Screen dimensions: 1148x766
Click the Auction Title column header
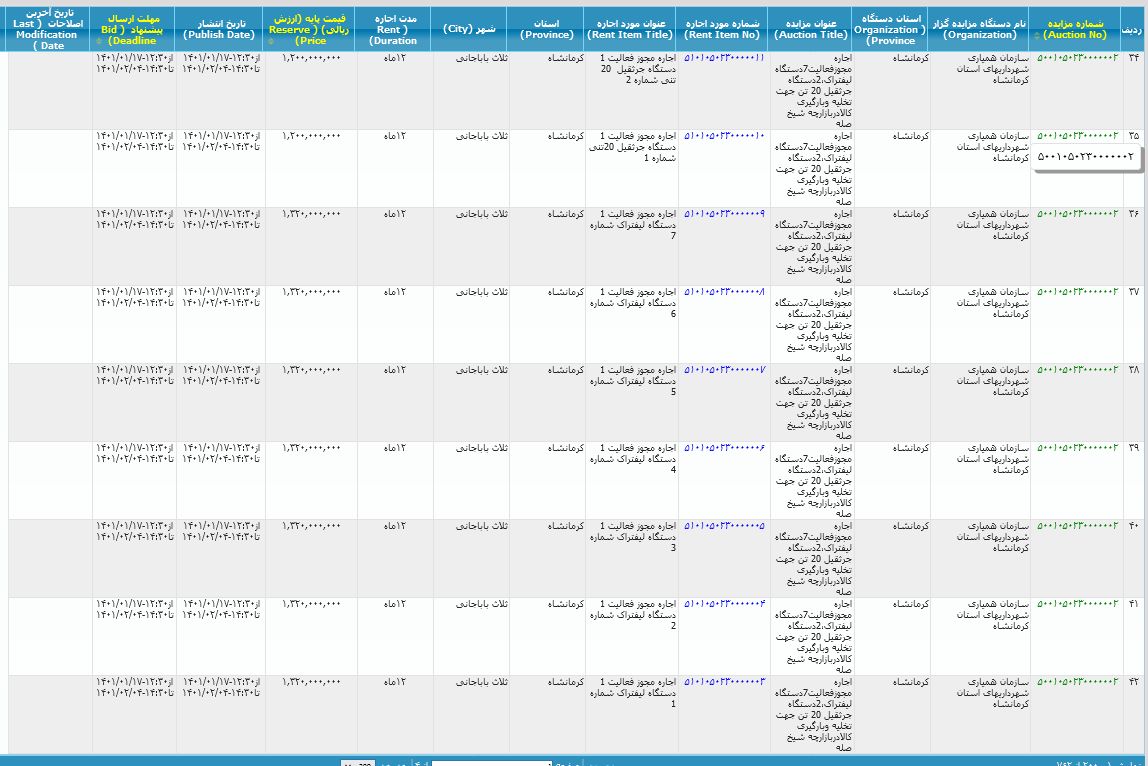pos(811,29)
